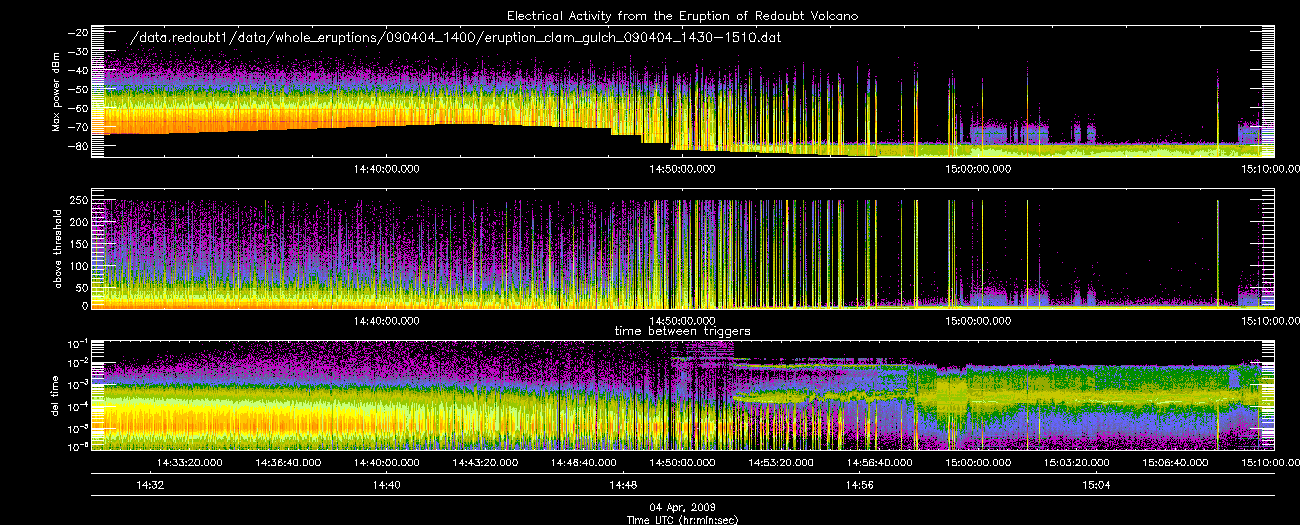Click 15:00:00.000 under the above threshold plot
Viewport: 1300px width, 525px height.
(x=977, y=320)
